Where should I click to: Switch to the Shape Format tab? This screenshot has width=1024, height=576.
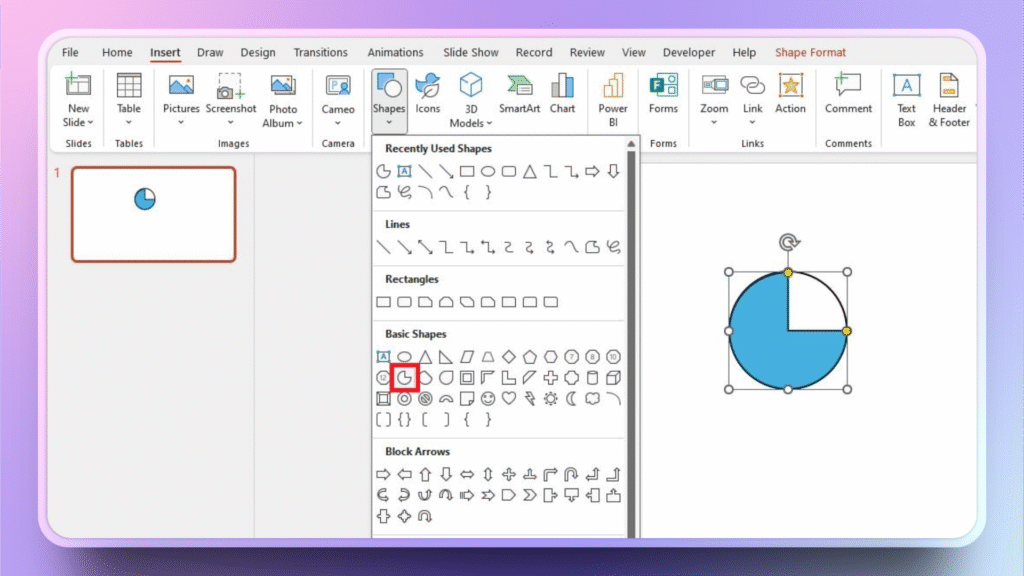coord(810,52)
